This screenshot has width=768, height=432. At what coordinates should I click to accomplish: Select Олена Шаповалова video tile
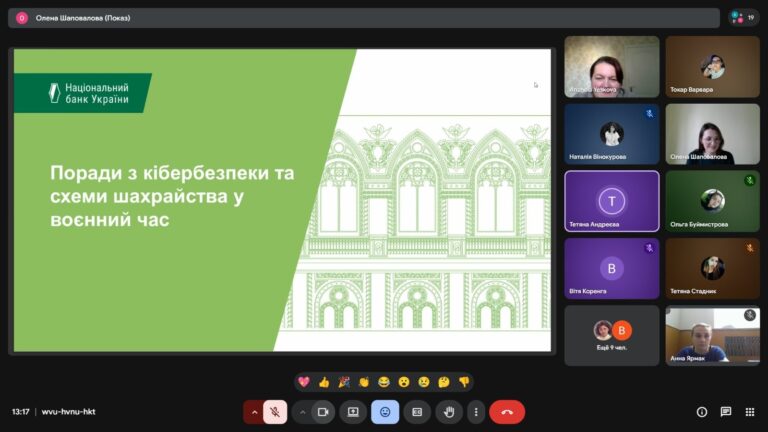tap(712, 134)
